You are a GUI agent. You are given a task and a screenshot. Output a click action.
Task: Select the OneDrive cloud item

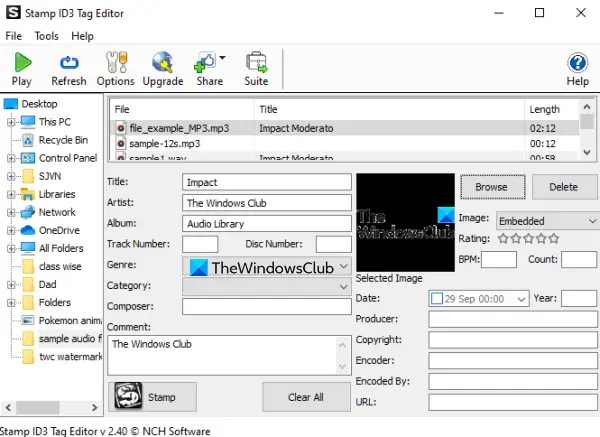pyautogui.click(x=59, y=230)
